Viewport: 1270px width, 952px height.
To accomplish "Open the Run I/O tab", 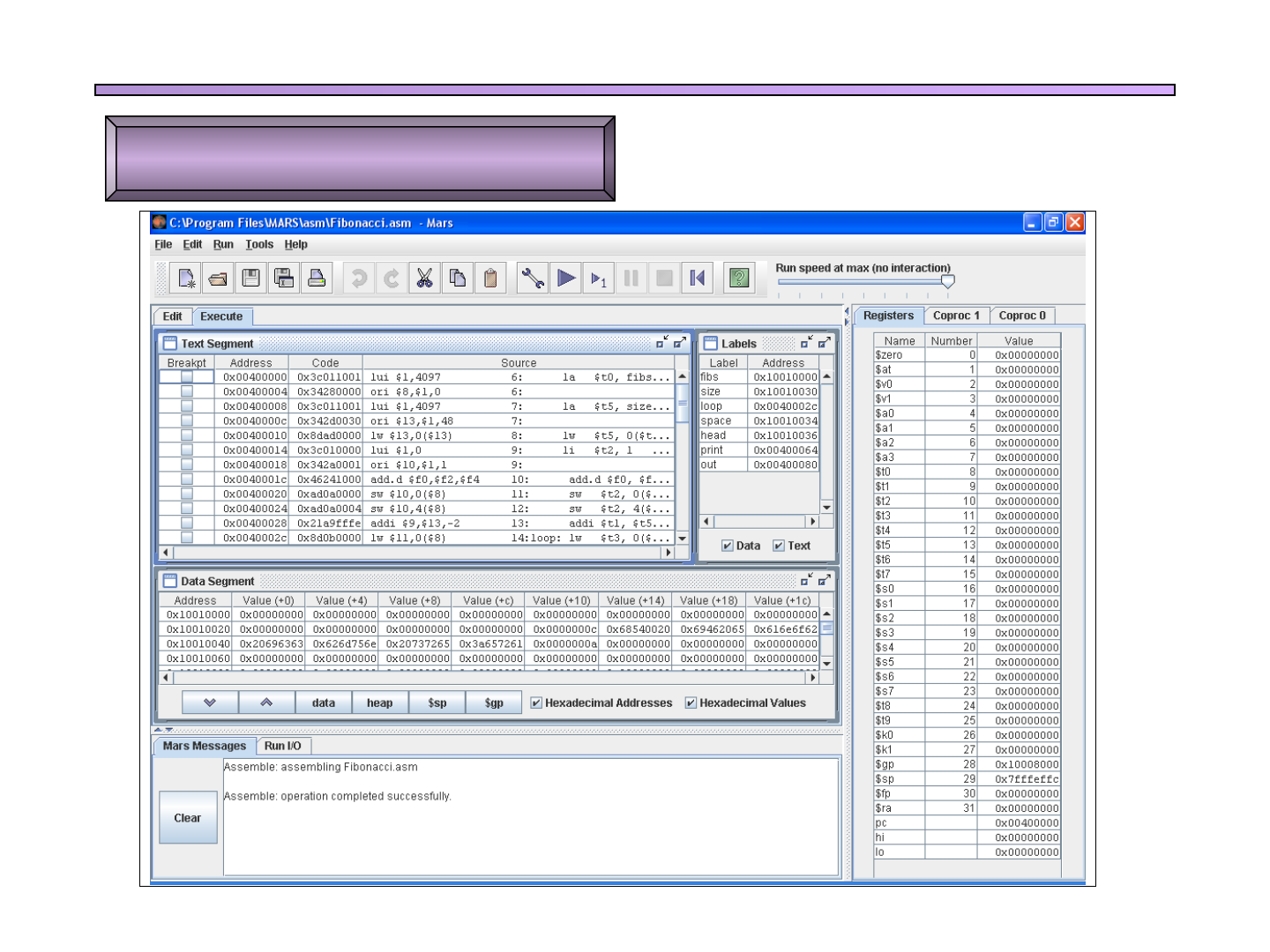I will point(283,746).
